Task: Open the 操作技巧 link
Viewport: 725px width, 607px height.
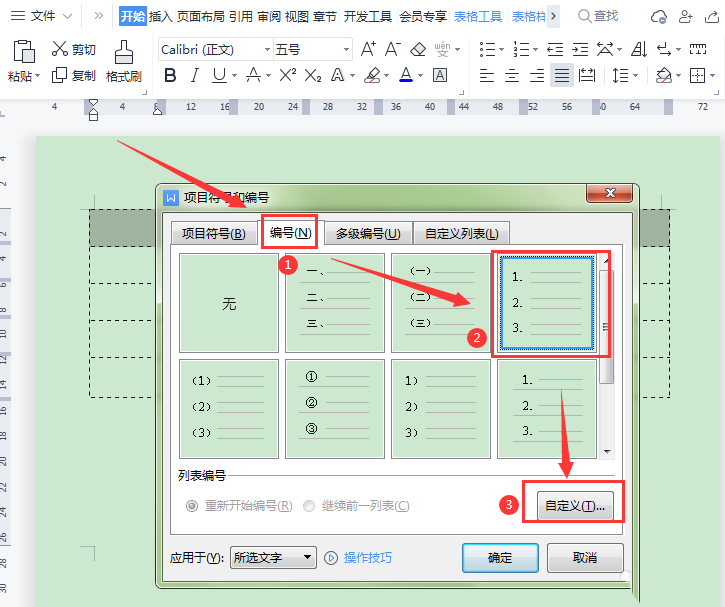Action: click(x=368, y=558)
